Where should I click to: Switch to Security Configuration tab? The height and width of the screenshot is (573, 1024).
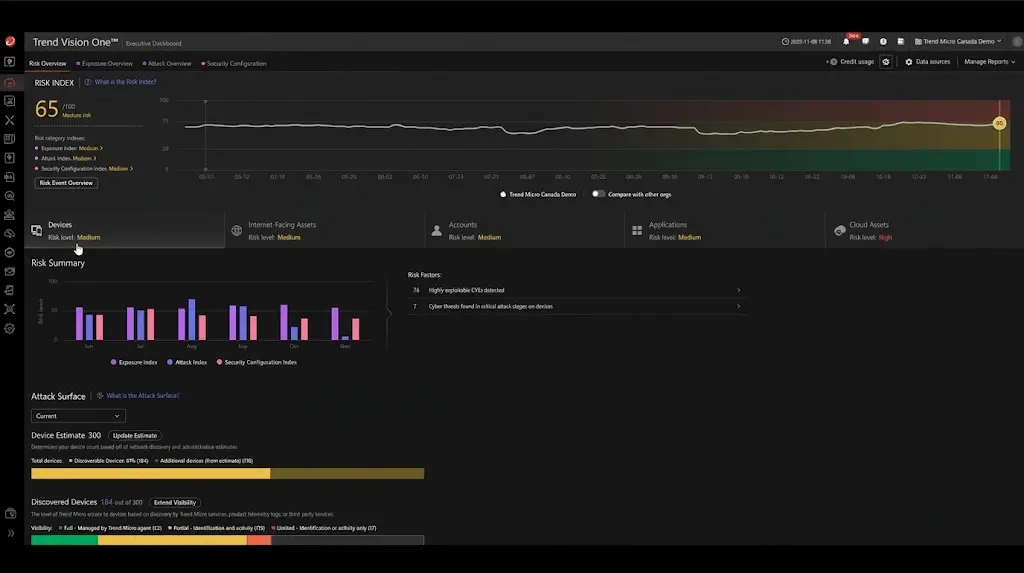tap(234, 63)
